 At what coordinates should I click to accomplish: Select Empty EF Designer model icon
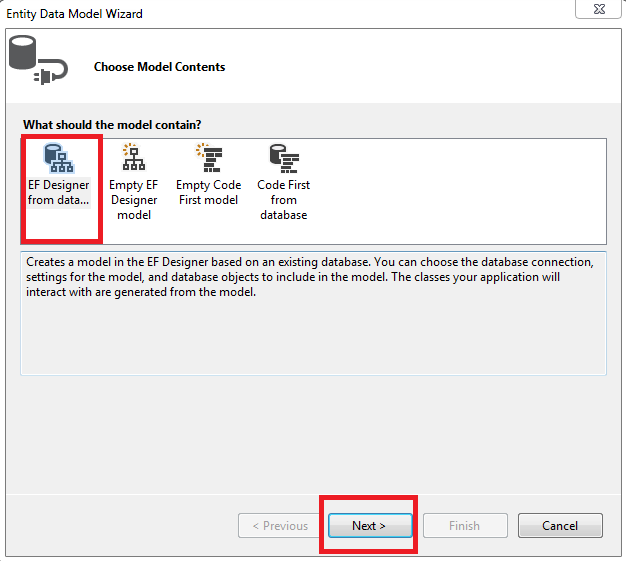coord(133,157)
